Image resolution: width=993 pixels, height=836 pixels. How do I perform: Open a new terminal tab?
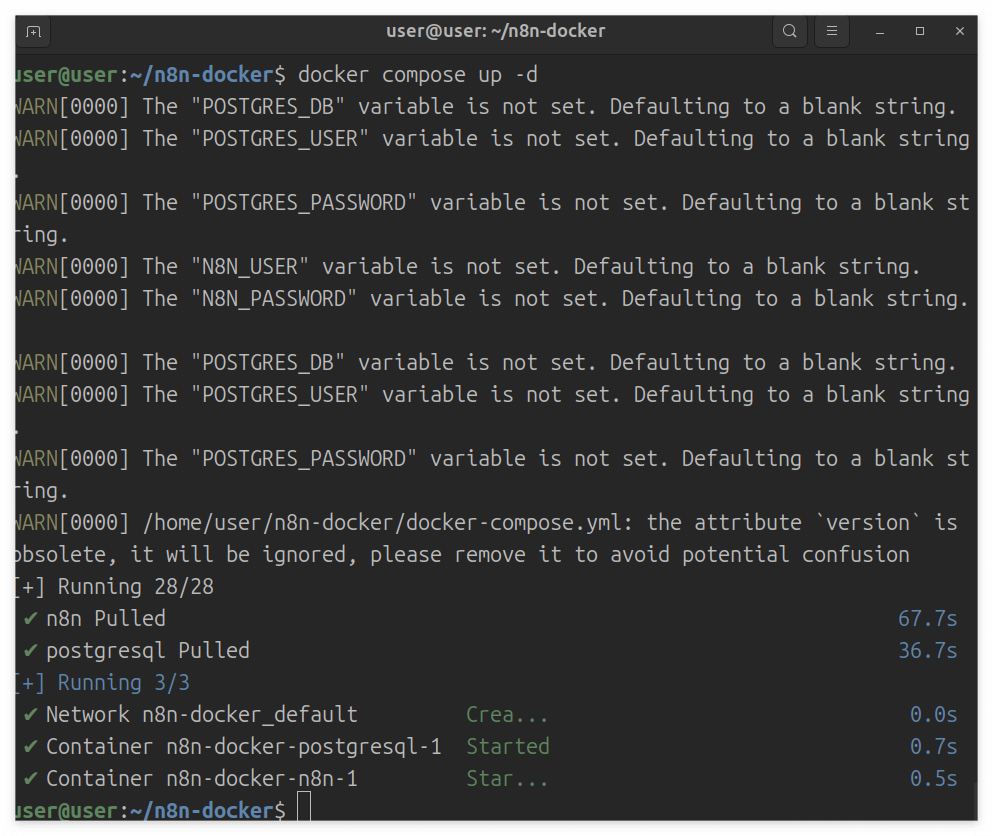[34, 32]
